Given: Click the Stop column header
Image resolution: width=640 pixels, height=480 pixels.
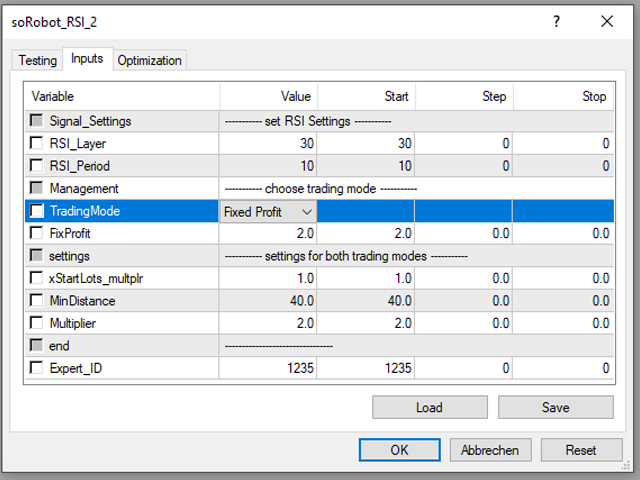Looking at the screenshot, I should click(x=564, y=96).
